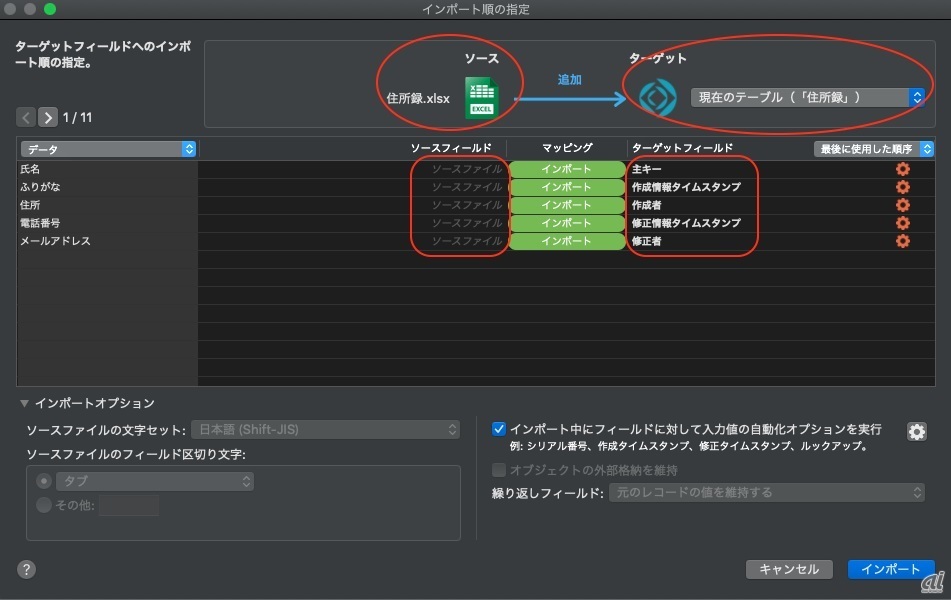Toggle auto-enter options during import checkbox
Viewport: 951px width, 600px height.
pyautogui.click(x=499, y=429)
